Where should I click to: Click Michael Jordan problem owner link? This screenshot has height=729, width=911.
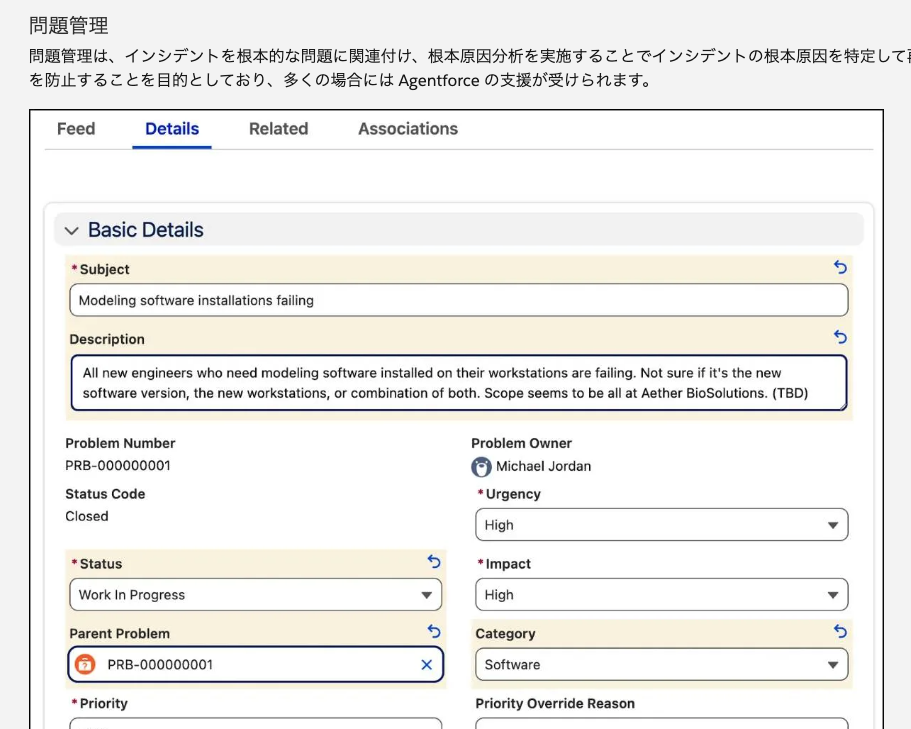pyautogui.click(x=543, y=467)
